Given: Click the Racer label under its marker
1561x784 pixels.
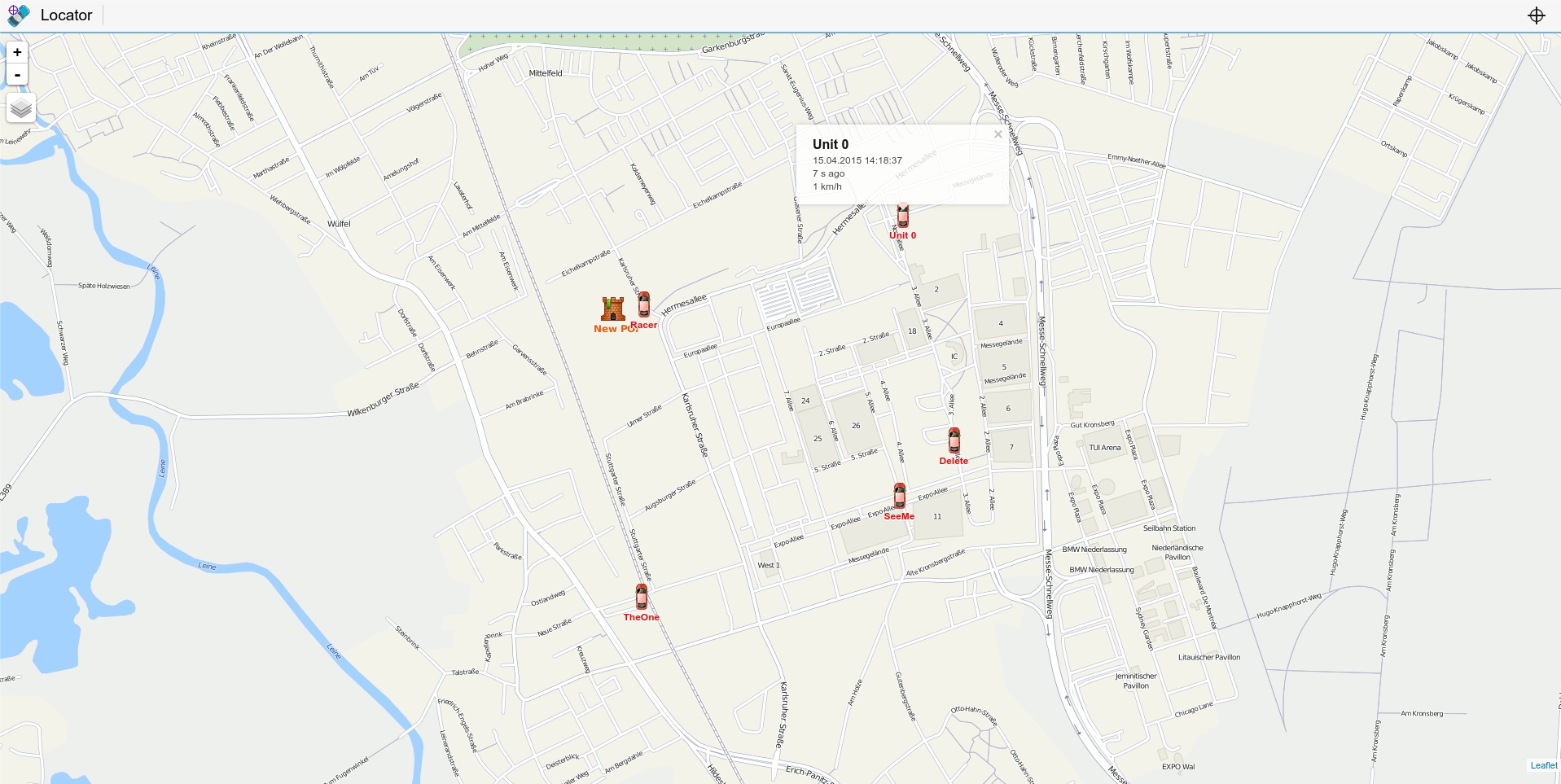Looking at the screenshot, I should (x=644, y=324).
